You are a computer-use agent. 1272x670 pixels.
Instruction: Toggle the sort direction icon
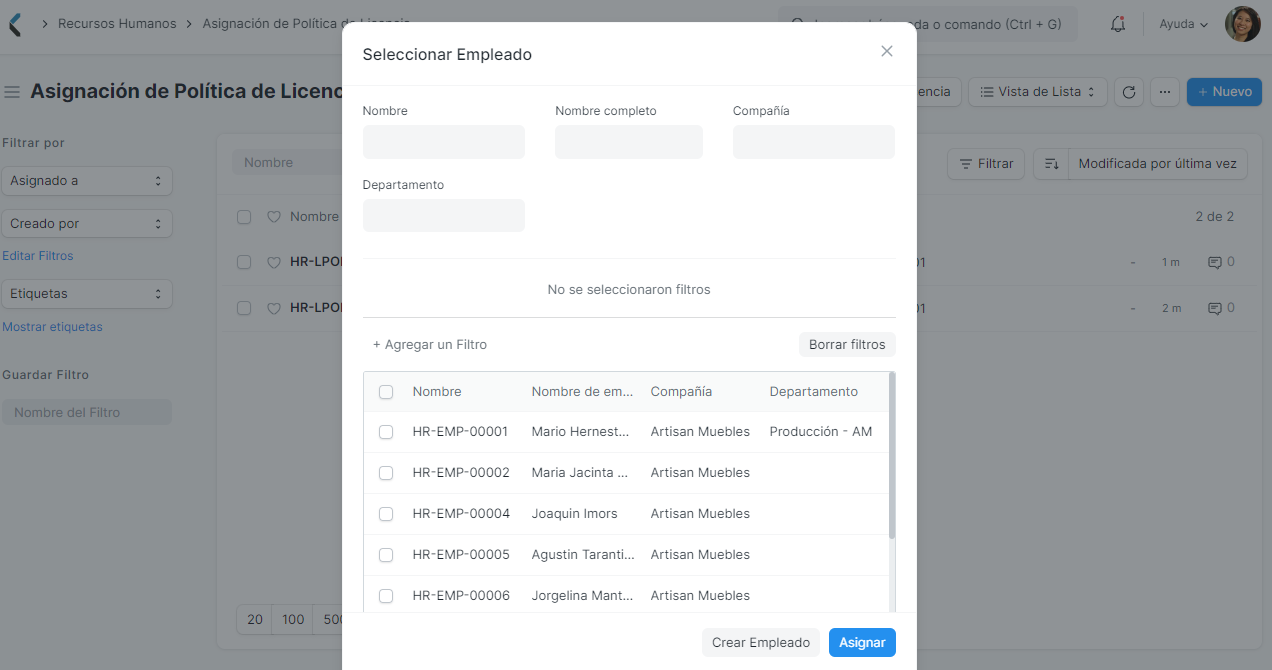click(x=1051, y=164)
